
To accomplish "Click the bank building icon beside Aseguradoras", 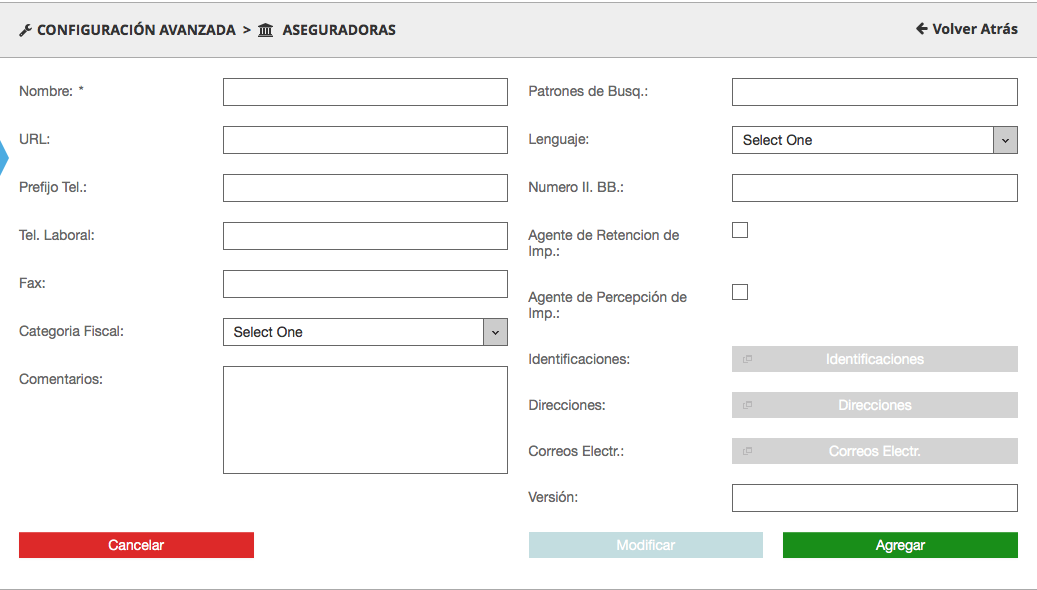I will pyautogui.click(x=265, y=30).
